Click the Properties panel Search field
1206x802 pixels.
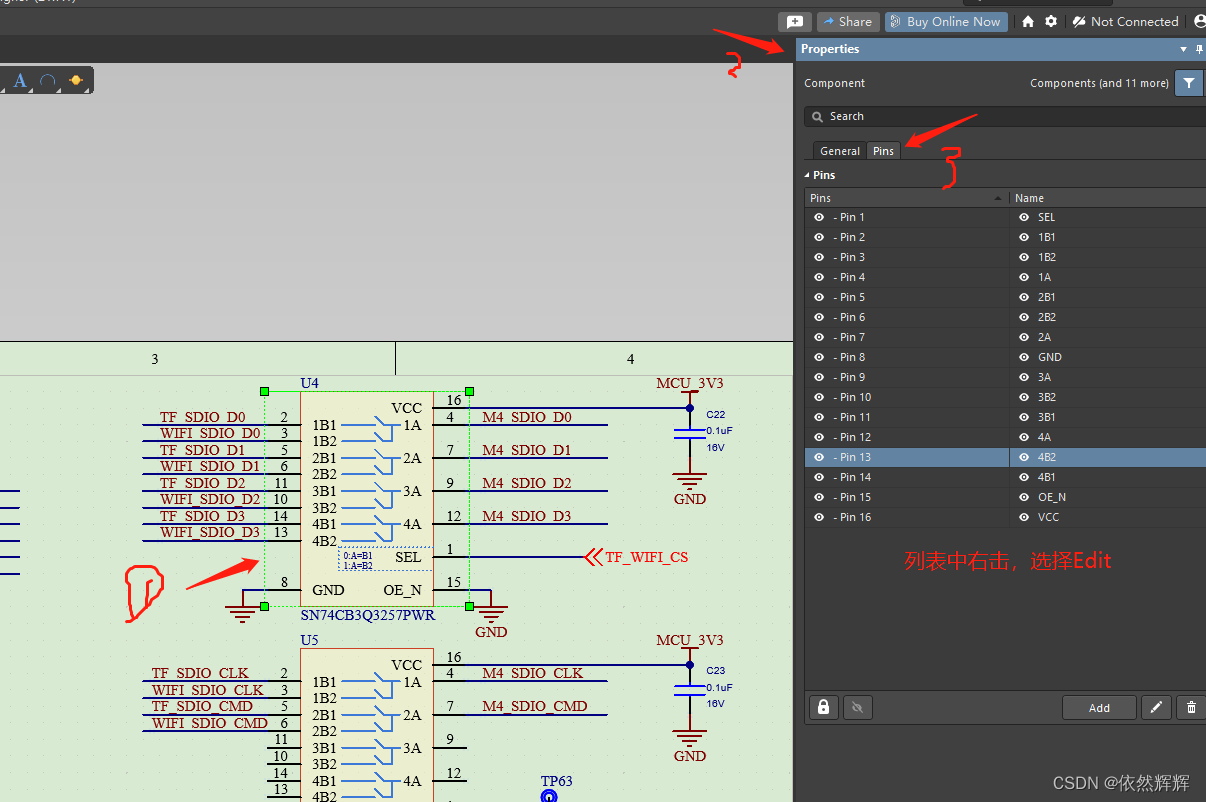1005,117
